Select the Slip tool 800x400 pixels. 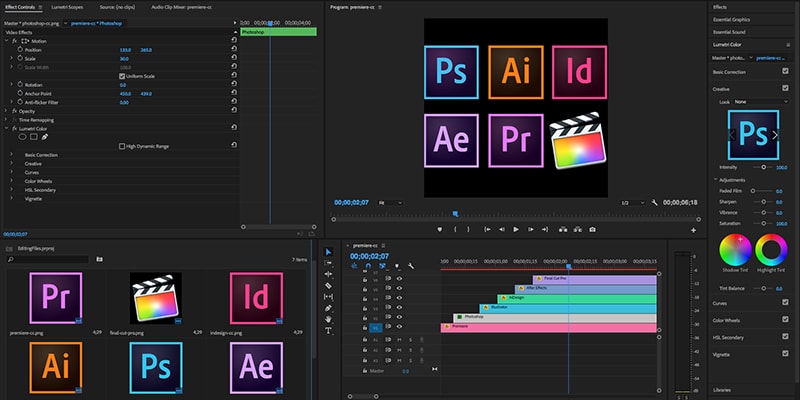329,296
